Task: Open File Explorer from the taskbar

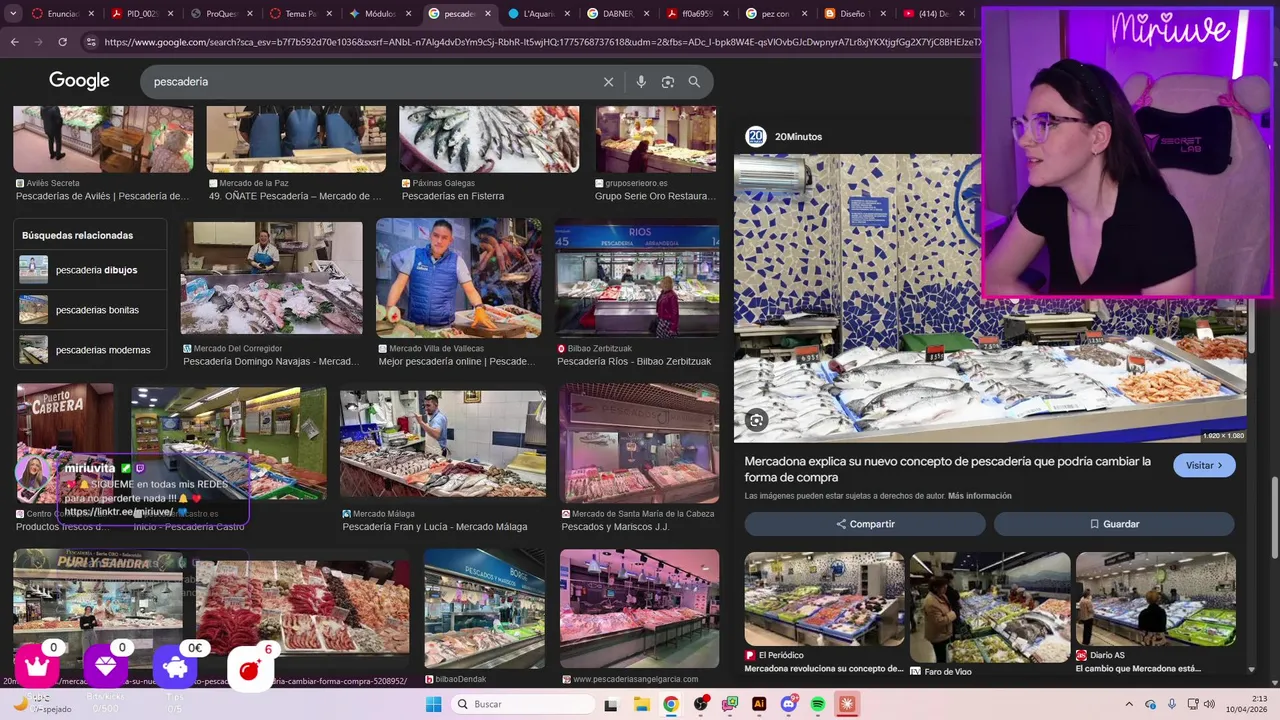Action: (x=641, y=704)
